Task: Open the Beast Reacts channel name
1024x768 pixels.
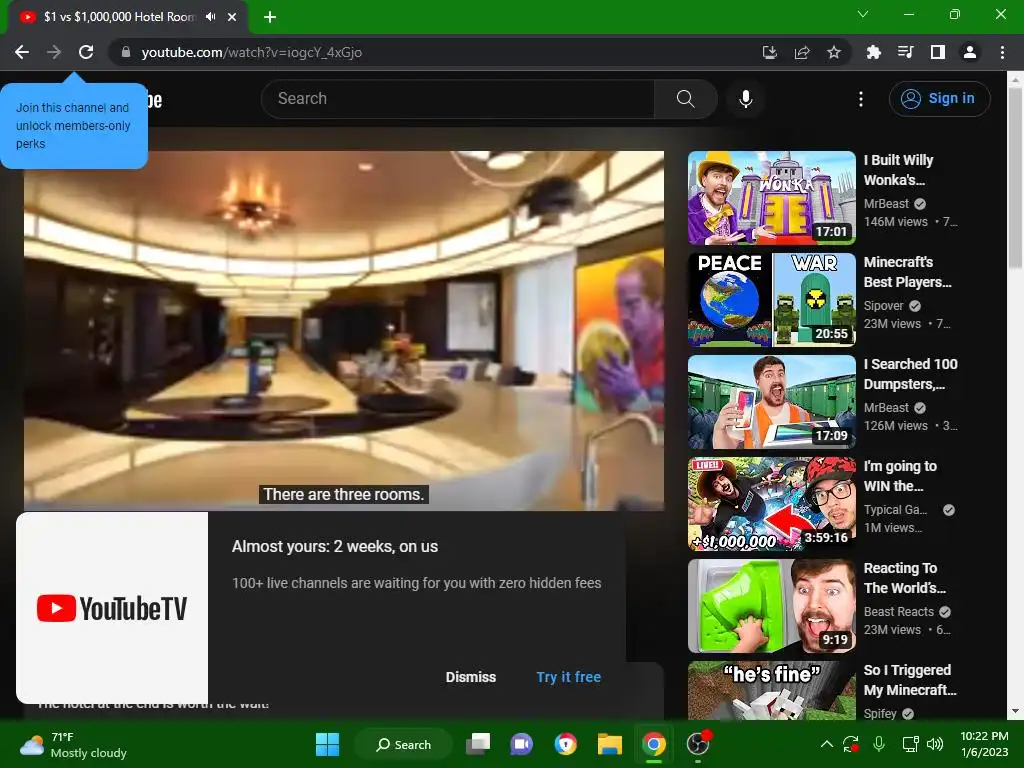Action: pos(899,611)
